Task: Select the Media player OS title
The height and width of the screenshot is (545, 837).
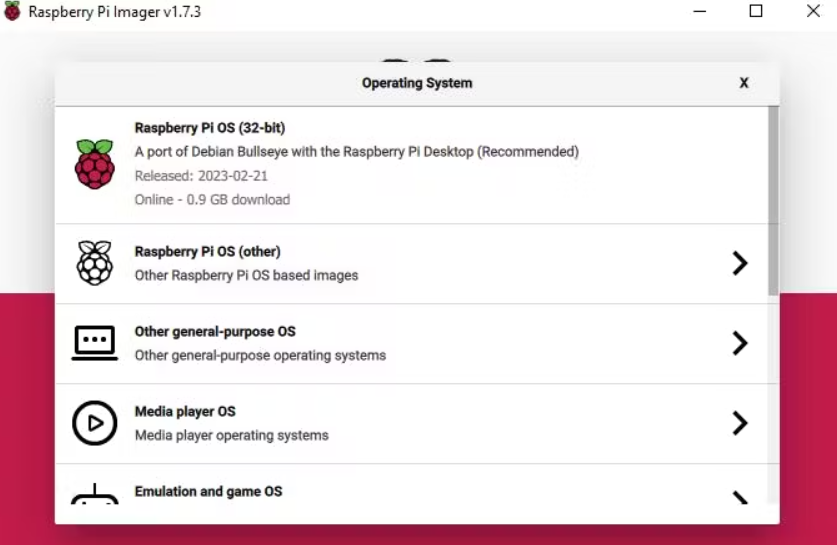Action: pos(185,412)
